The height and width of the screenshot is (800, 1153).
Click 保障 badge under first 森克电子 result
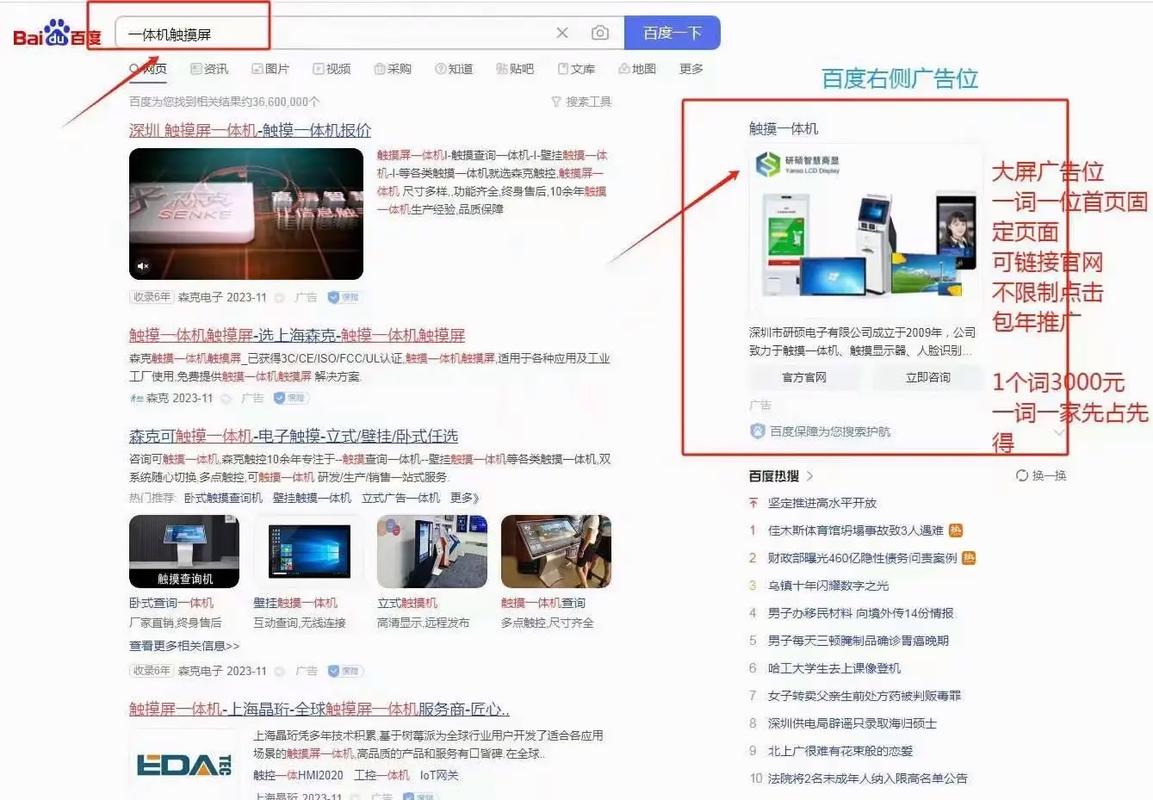pyautogui.click(x=344, y=297)
